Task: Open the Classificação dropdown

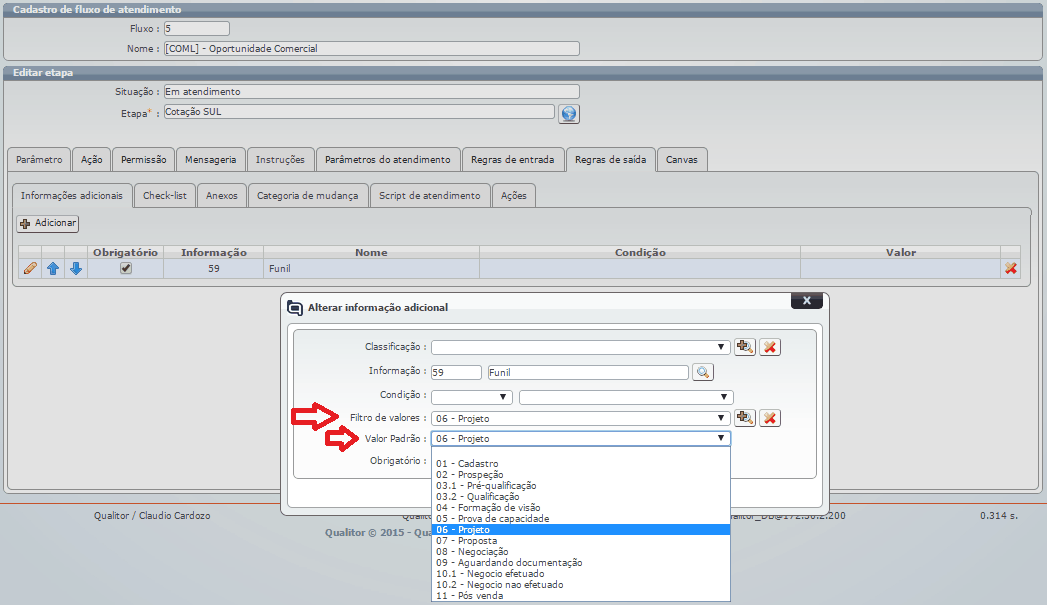Action: pyautogui.click(x=580, y=347)
